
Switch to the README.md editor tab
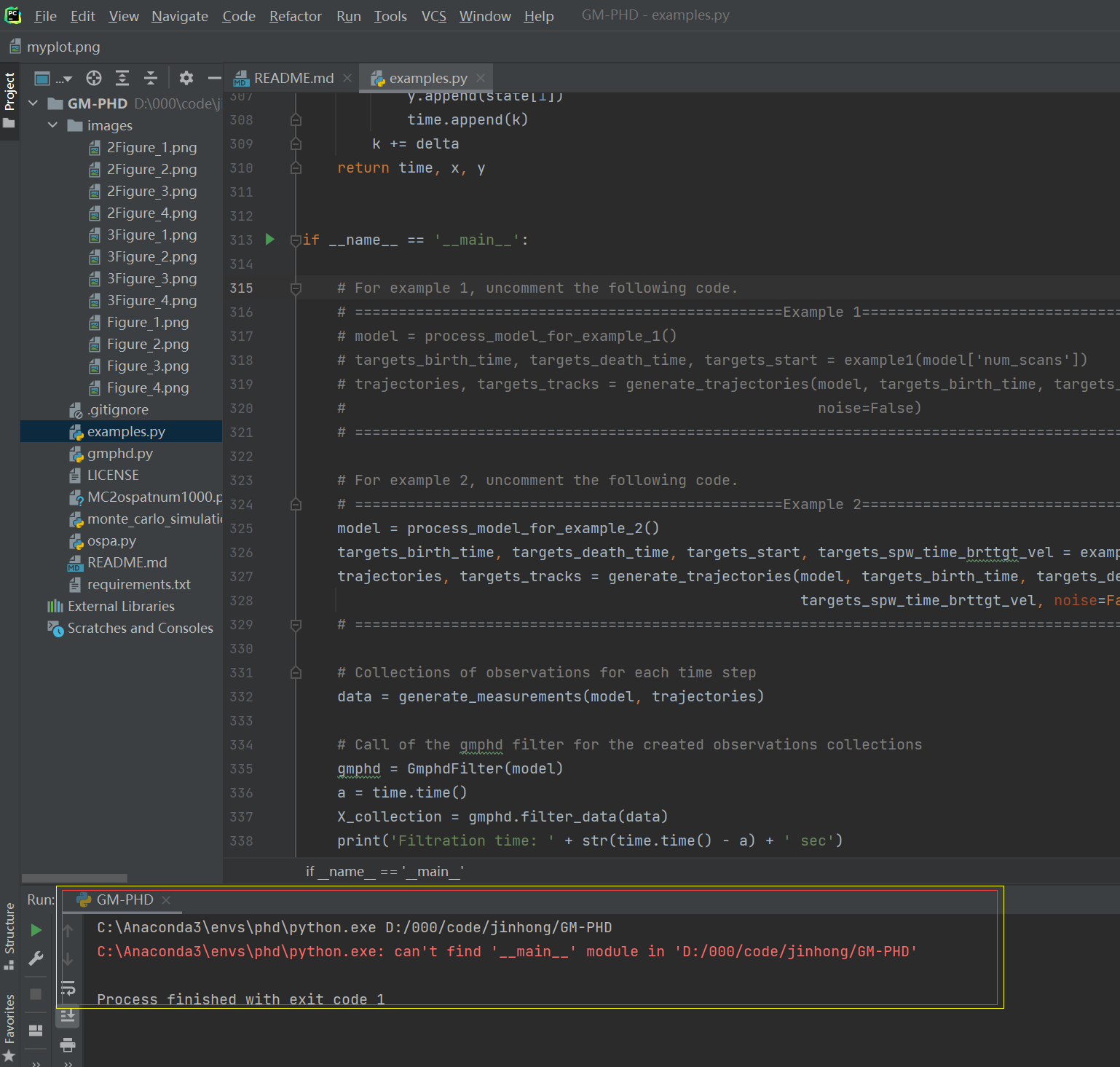pos(293,78)
